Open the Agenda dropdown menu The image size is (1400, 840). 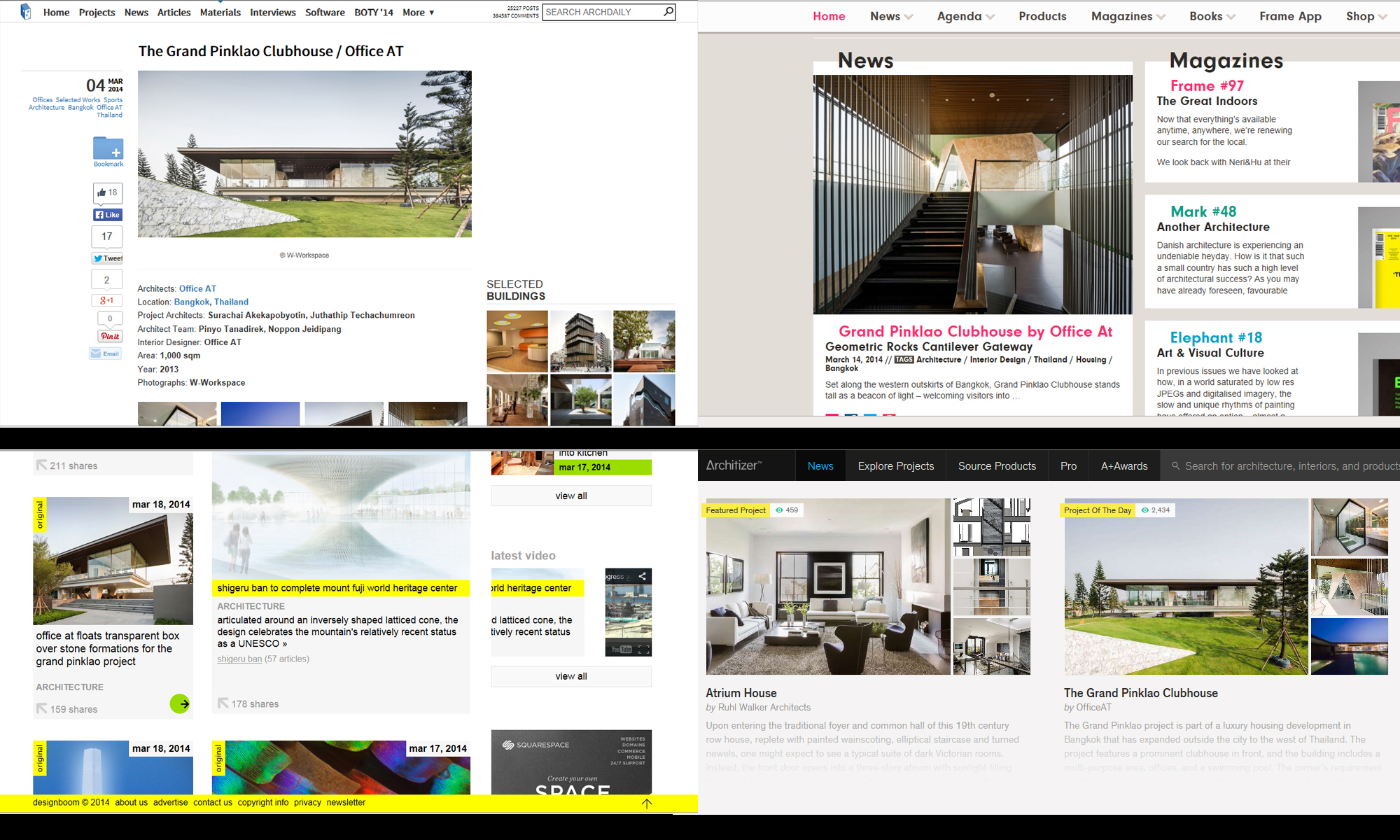[965, 16]
